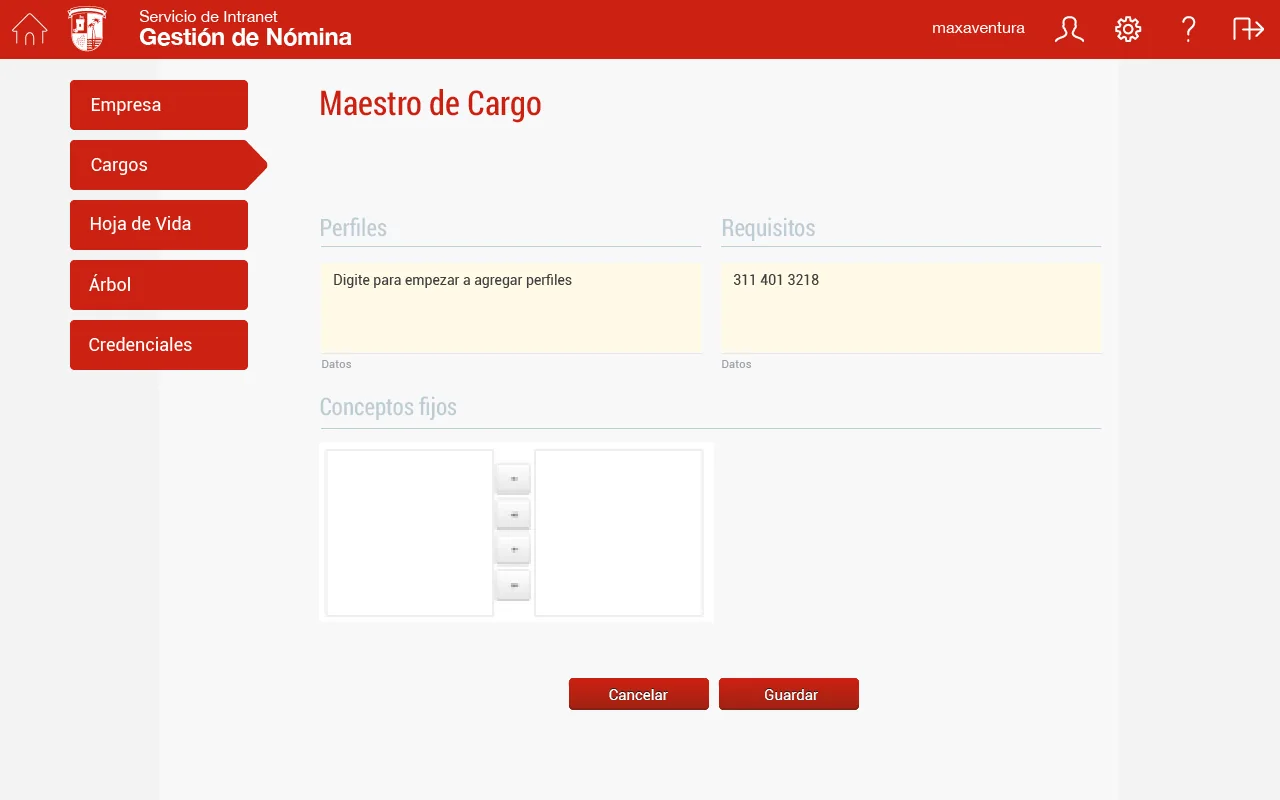Click the Cancelar button

coord(638,694)
